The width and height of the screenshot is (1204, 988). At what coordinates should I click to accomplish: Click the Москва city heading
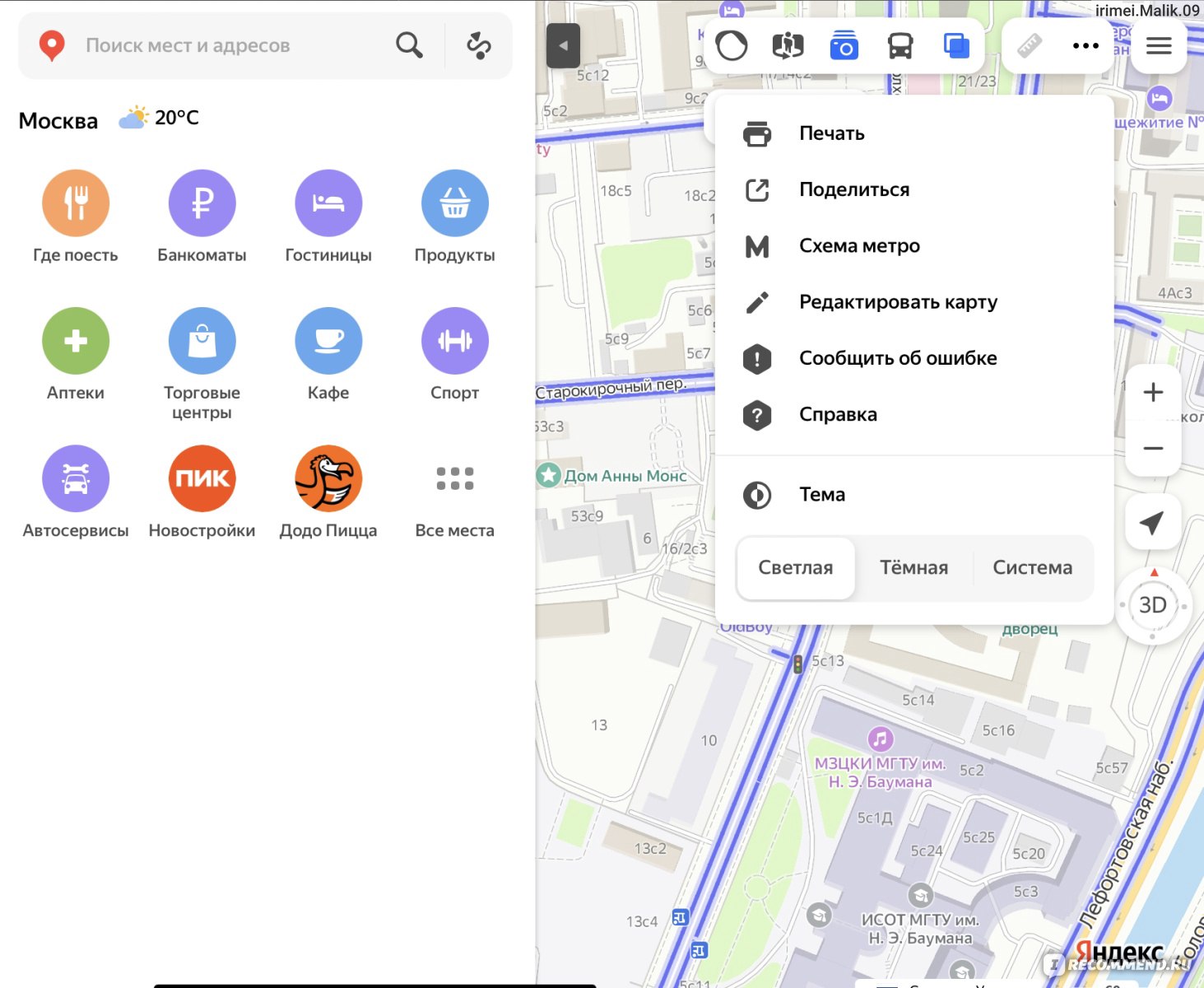(58, 121)
